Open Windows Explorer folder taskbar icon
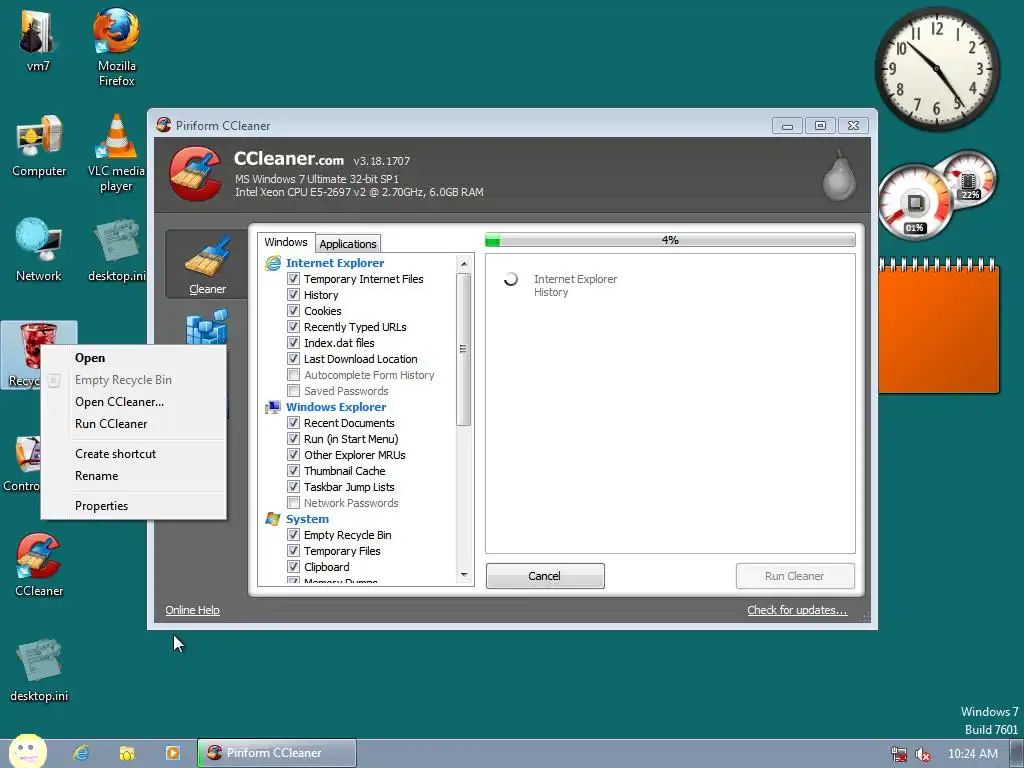The width and height of the screenshot is (1024, 768). [x=127, y=753]
